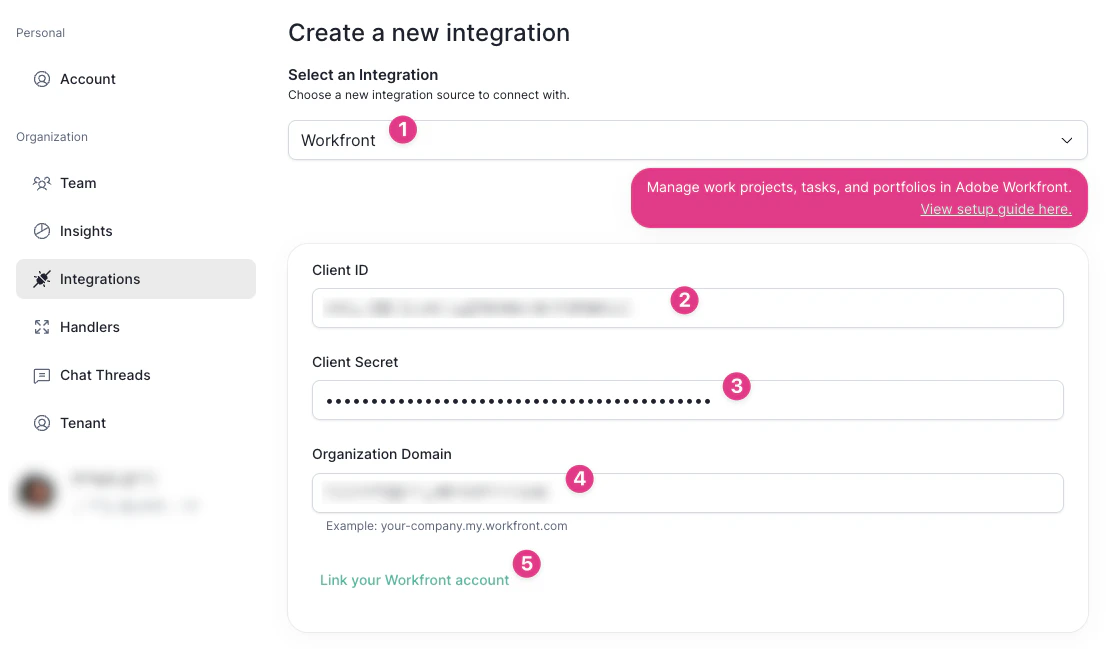Image resolution: width=1106 pixels, height=649 pixels.
Task: Click the Organization Domain input field
Action: [687, 492]
